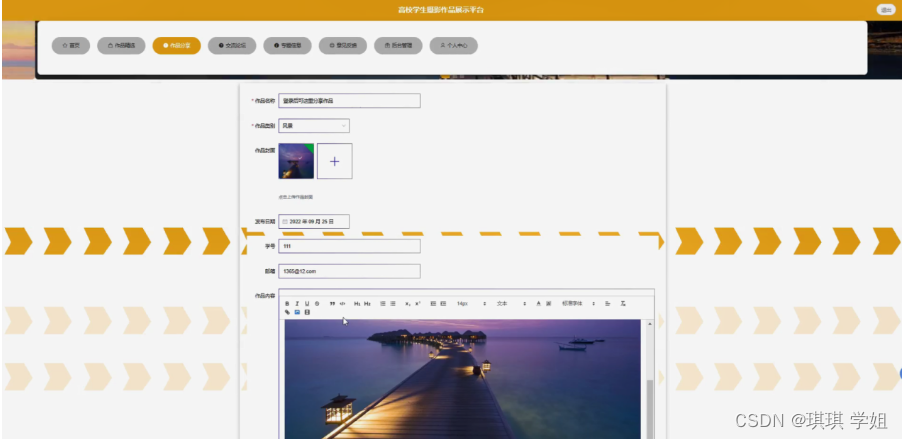Select the highlighted orange 作品分享 tab
This screenshot has height=439, width=903.
click(x=176, y=46)
